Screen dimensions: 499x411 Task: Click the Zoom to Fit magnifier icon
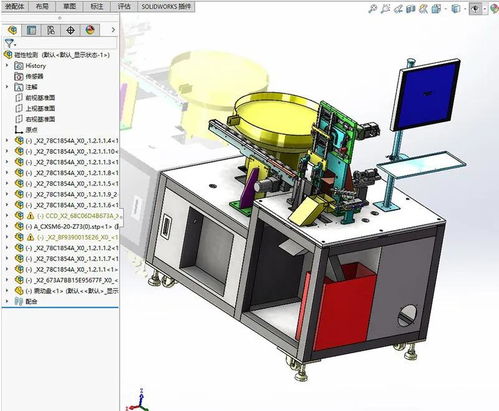coord(372,9)
